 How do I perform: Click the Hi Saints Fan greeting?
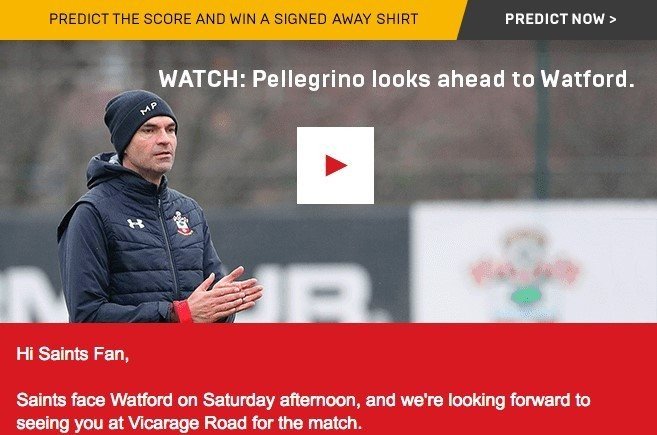(72, 354)
